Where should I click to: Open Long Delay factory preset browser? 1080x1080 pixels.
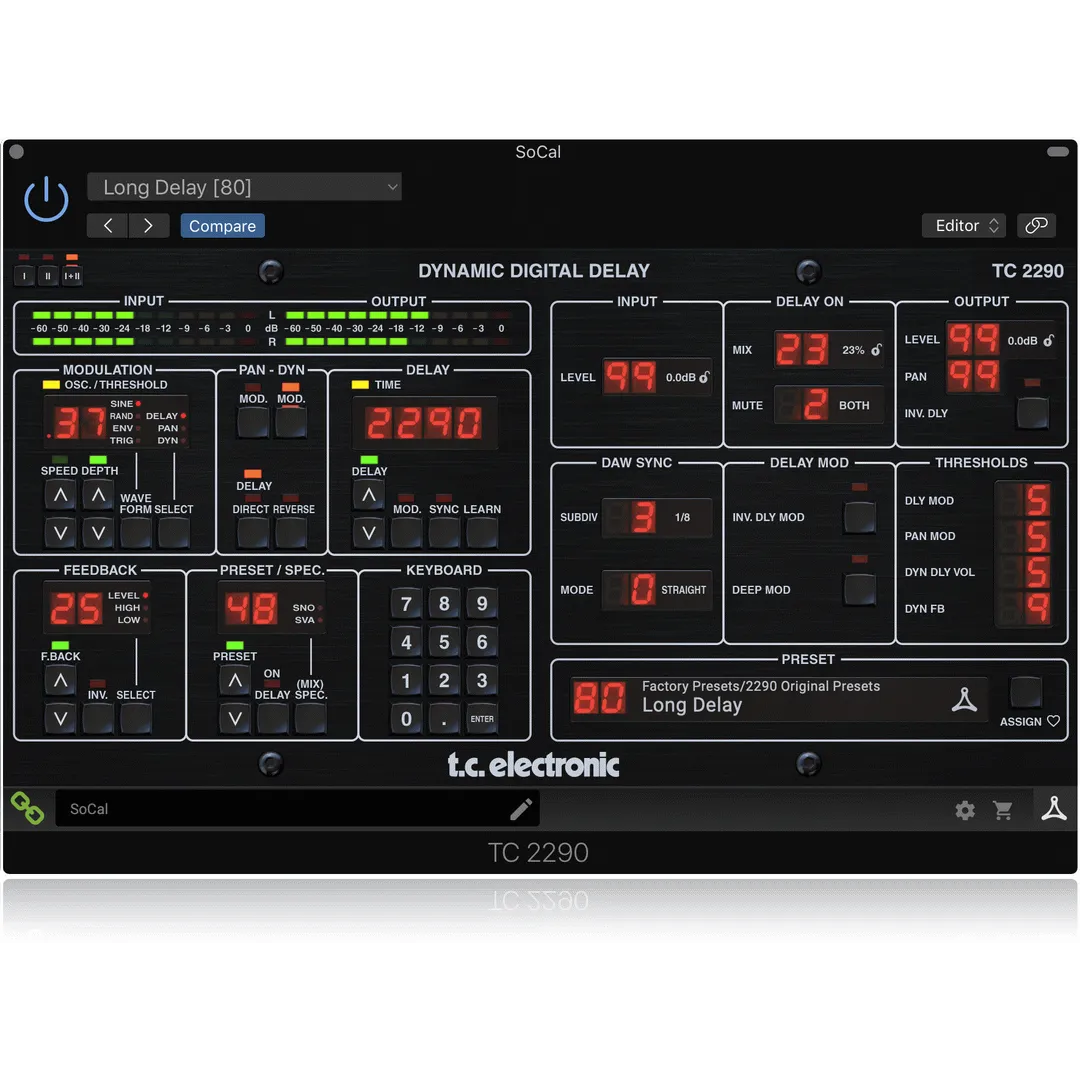point(778,697)
